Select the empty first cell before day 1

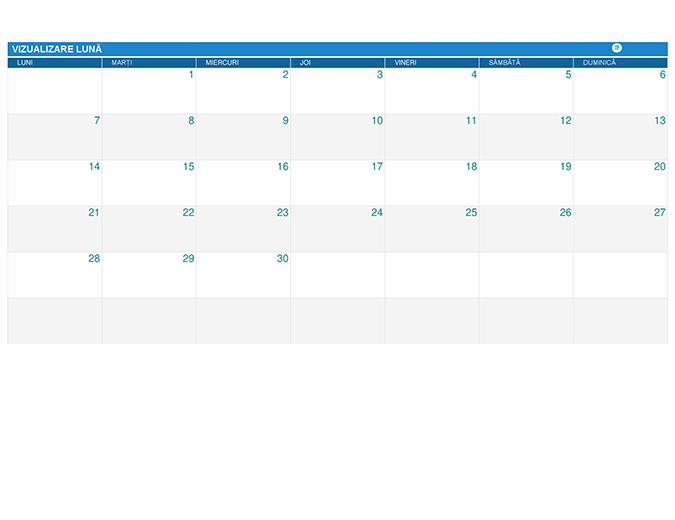55,90
